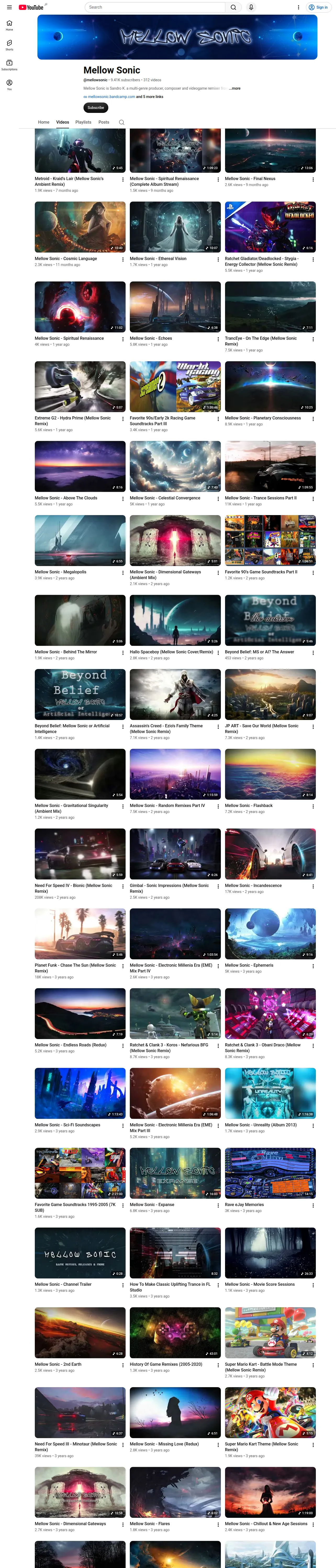Play the TrancEye - On The Edge thumbnail
Viewport: 336px width, 1568px height.
(x=270, y=307)
